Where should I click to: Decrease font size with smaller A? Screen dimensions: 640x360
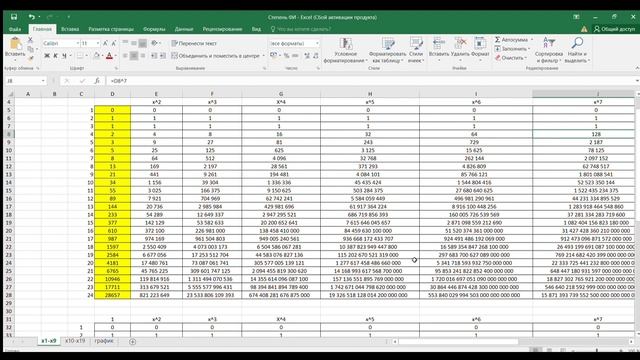coord(114,43)
